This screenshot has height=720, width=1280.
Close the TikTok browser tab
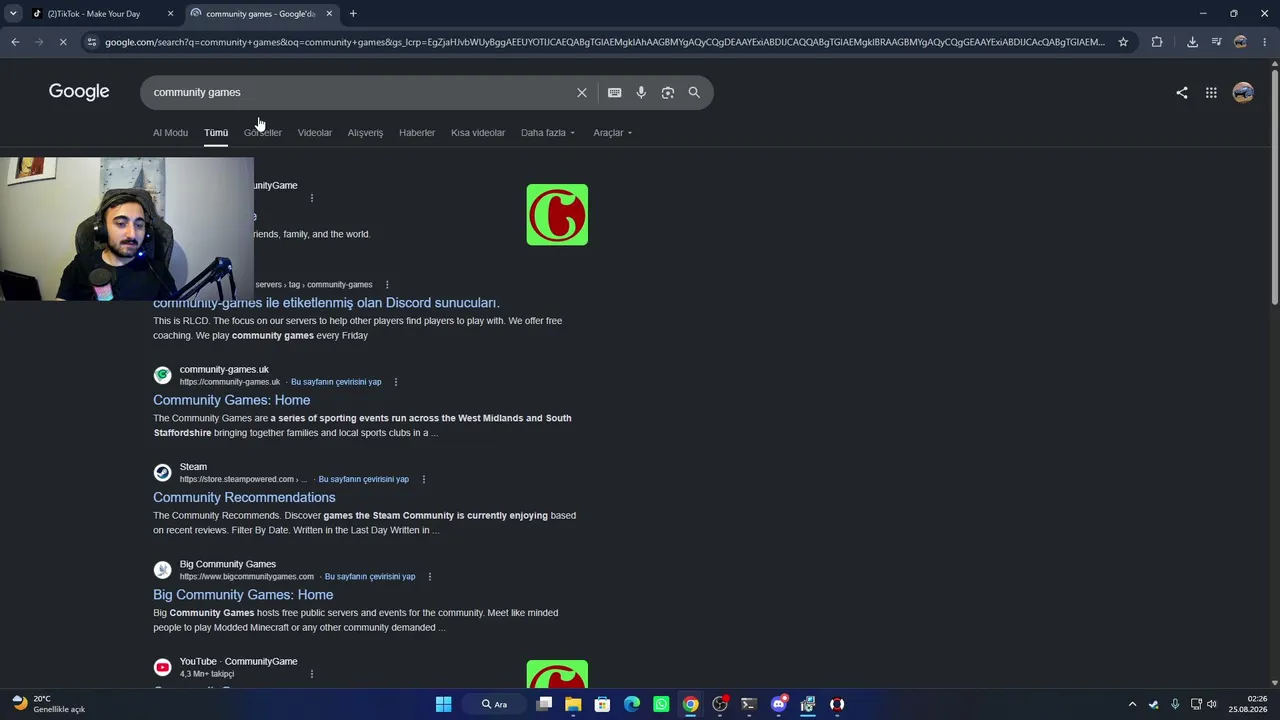point(170,14)
